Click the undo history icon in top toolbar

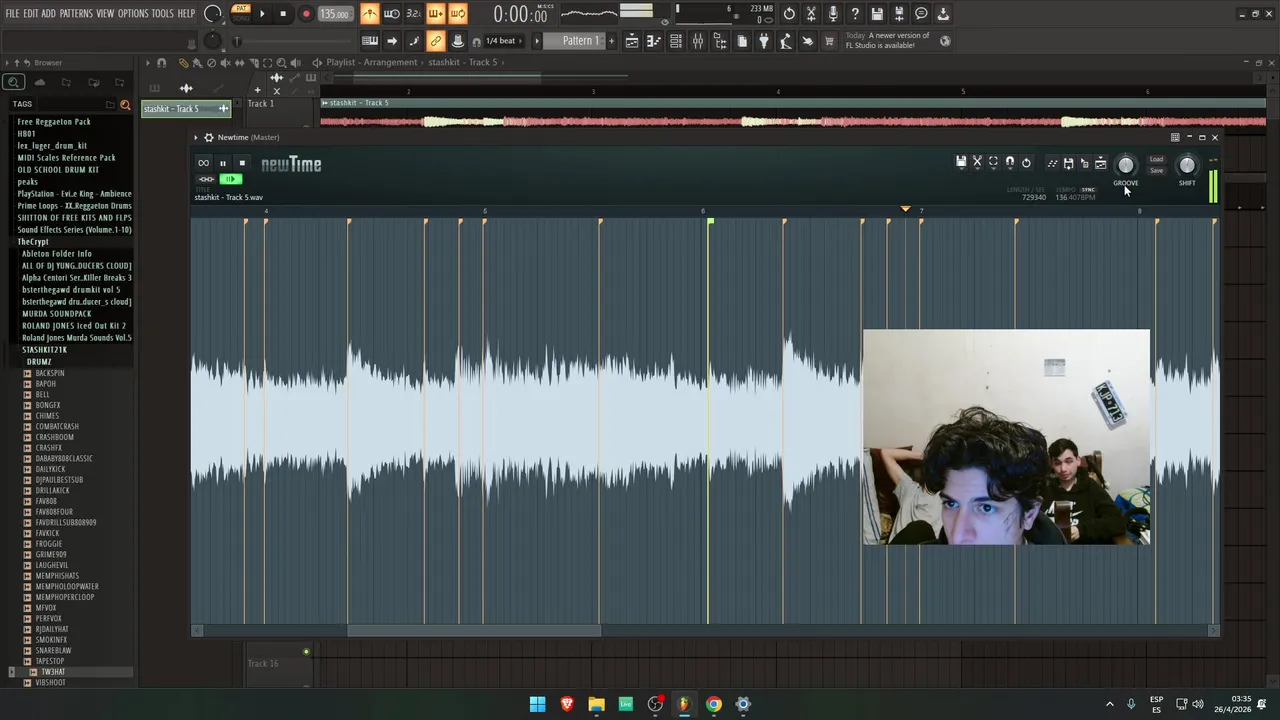789,14
